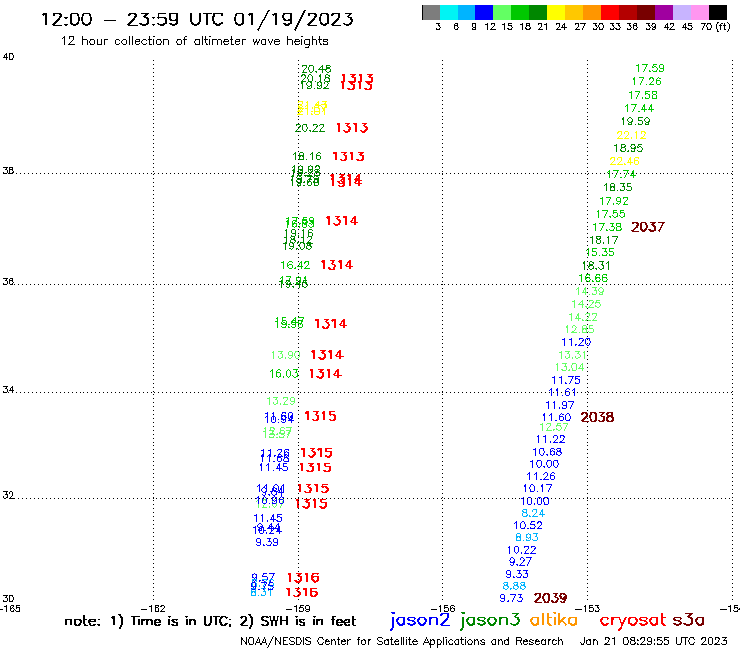Viewport: 740px width, 650px height.
Task: Click the subtitle '12 hour collection of altimeter wave heights'
Action: coord(194,41)
